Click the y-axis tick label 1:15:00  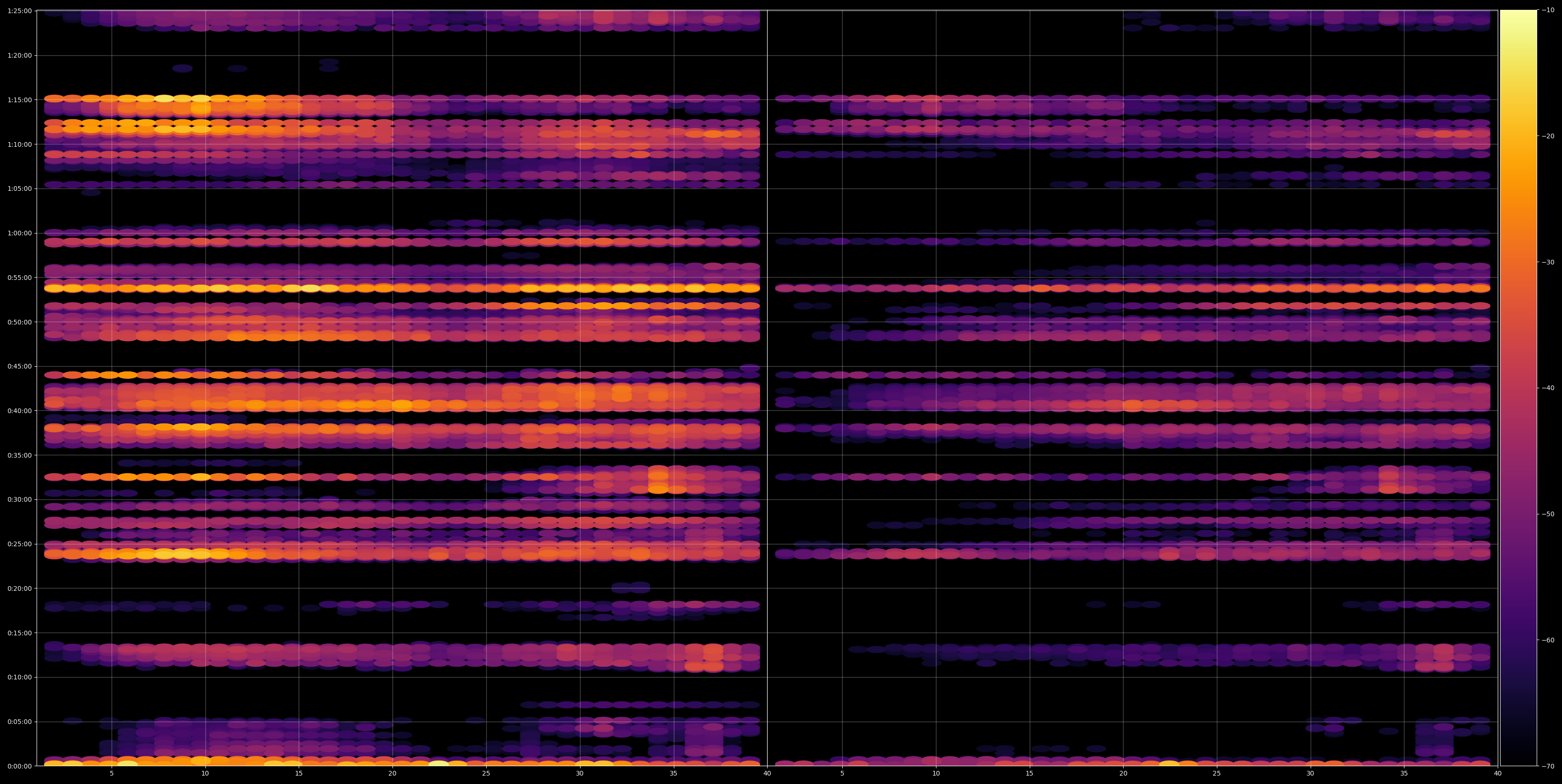pos(19,99)
